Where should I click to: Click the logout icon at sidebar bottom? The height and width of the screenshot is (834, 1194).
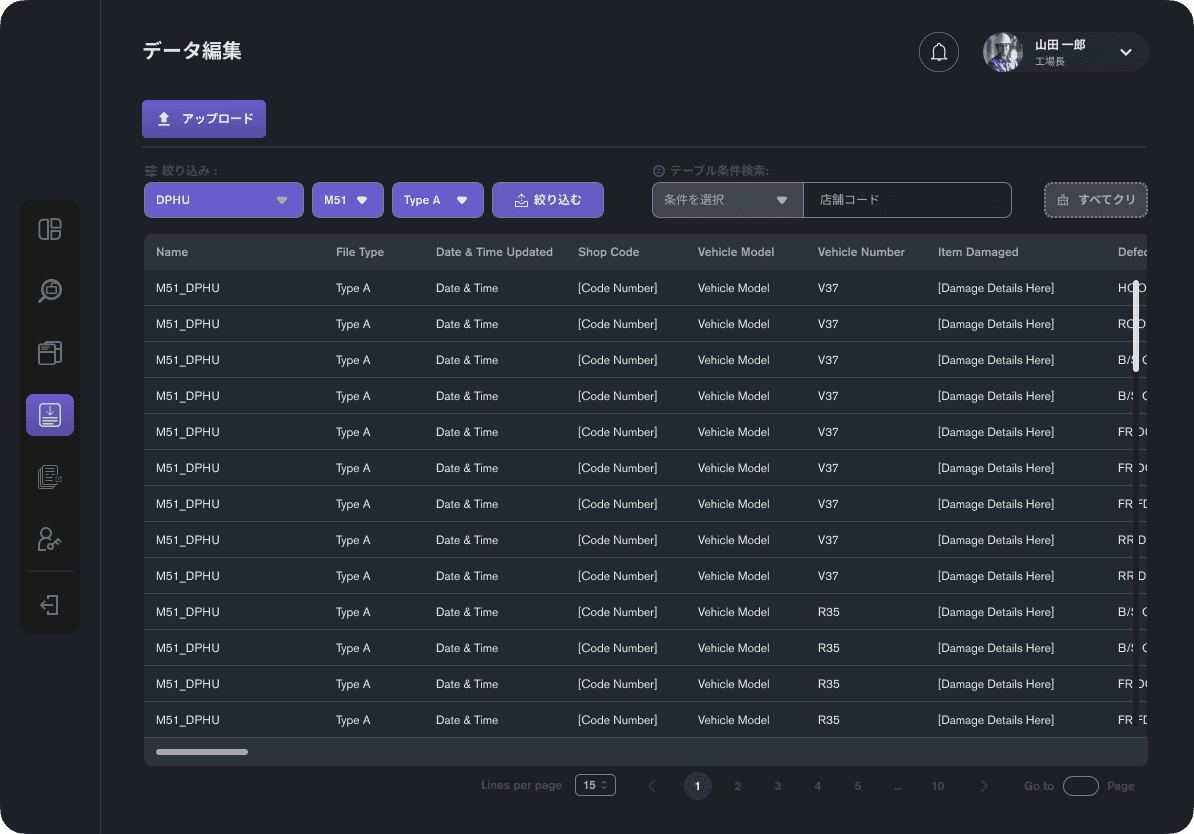tap(49, 603)
